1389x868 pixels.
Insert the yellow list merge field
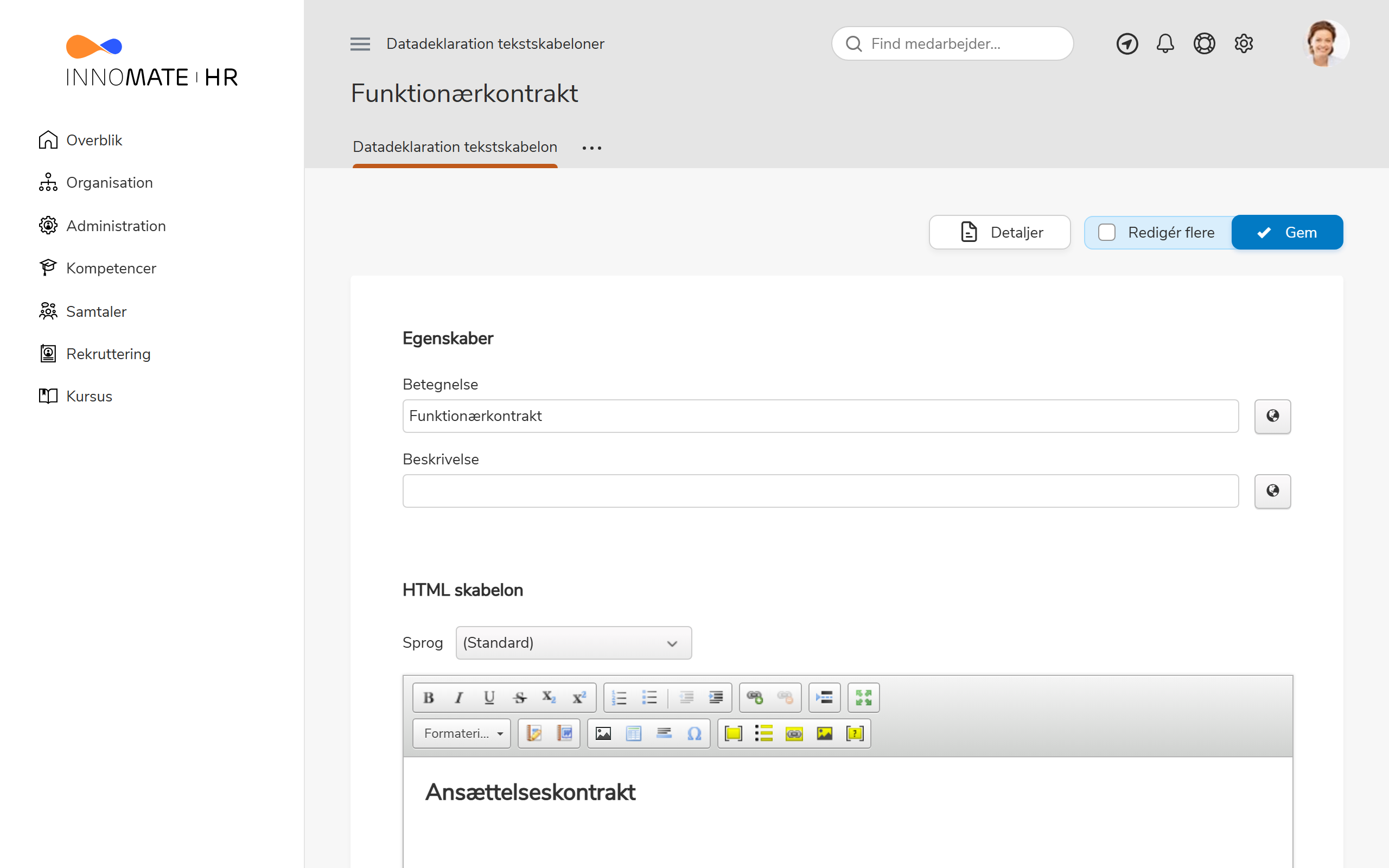(764, 733)
